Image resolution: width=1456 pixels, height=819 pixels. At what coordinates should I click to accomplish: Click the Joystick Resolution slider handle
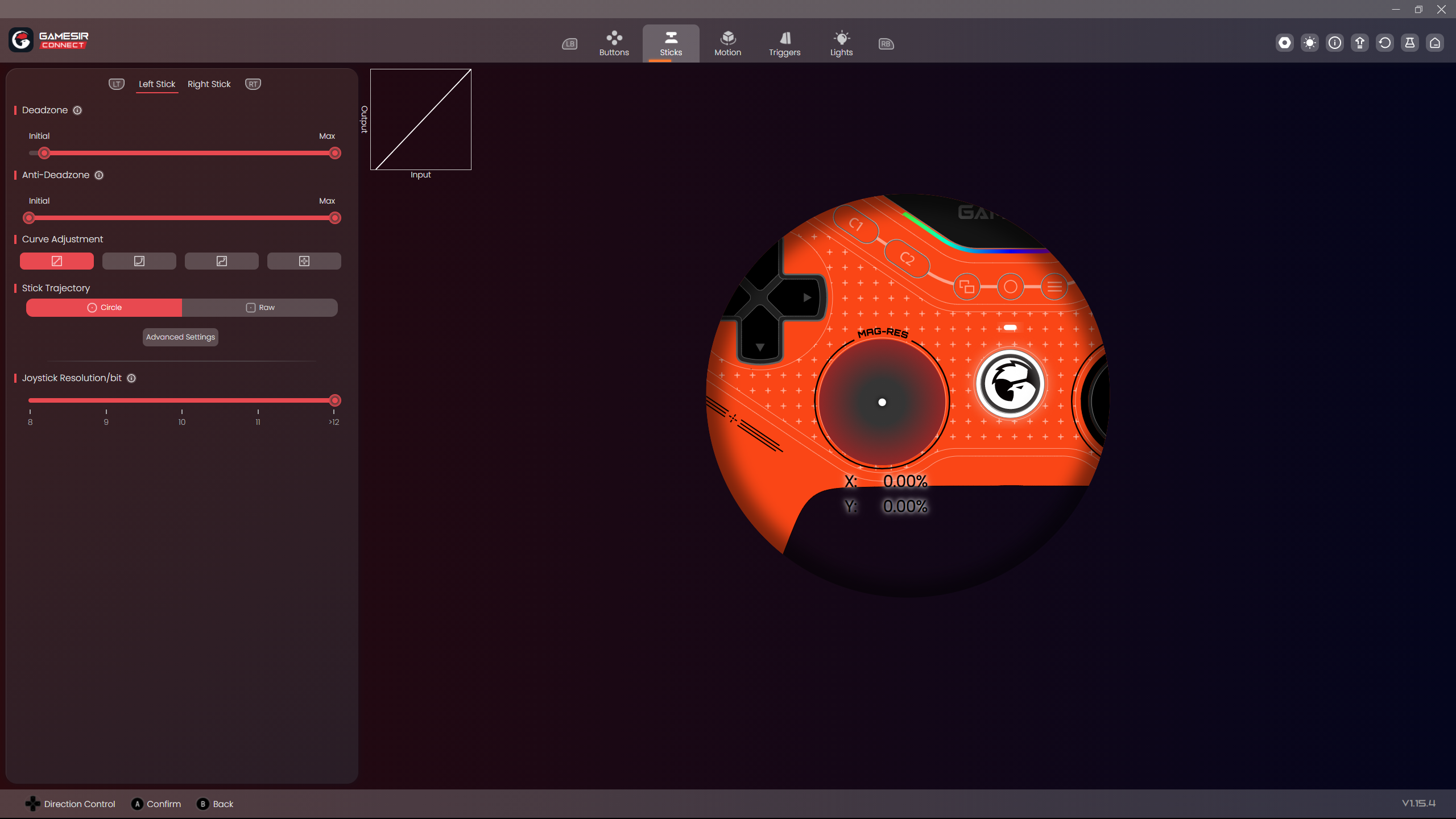point(335,400)
